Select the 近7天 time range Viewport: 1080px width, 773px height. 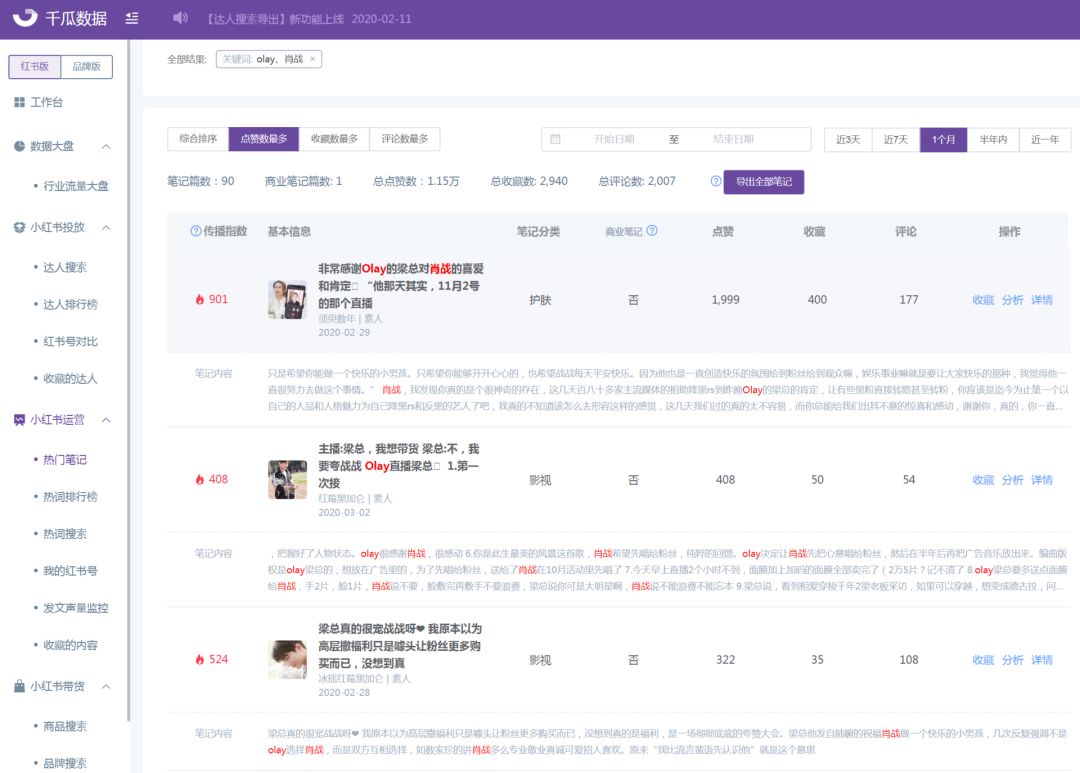pyautogui.click(x=895, y=140)
